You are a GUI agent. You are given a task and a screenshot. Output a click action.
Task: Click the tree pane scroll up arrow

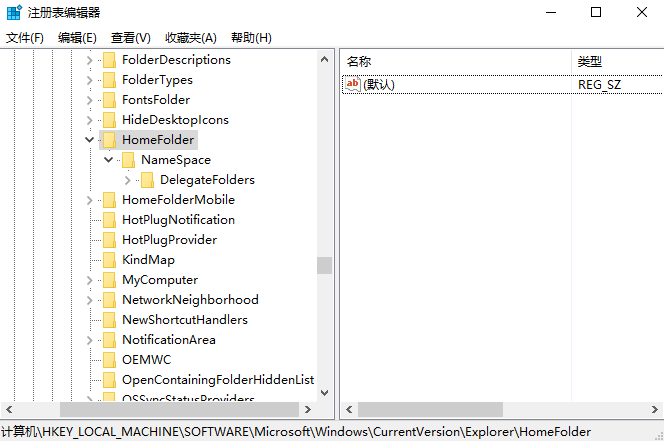click(x=324, y=59)
